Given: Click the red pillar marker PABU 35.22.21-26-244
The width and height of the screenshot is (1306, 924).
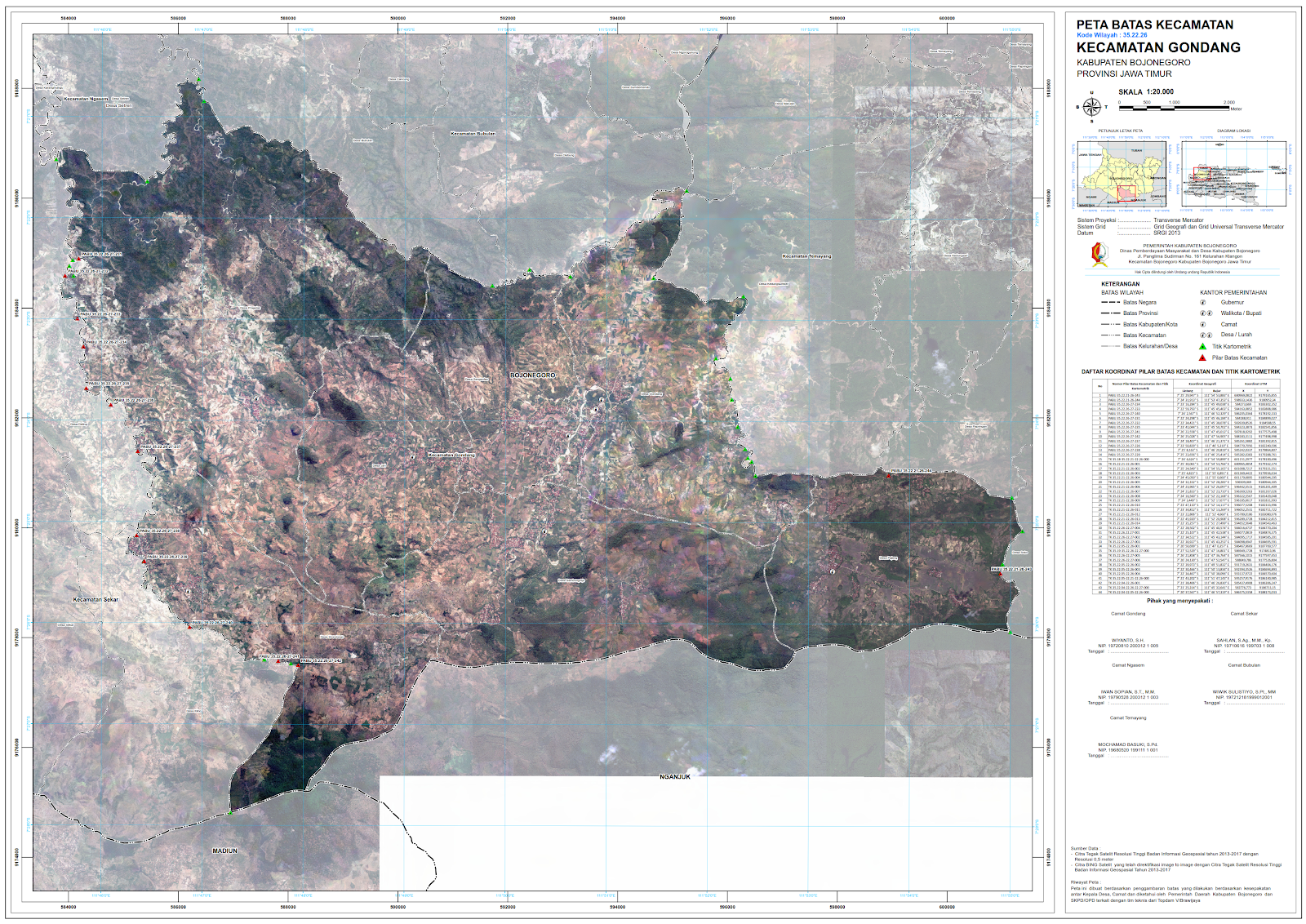Looking at the screenshot, I should point(889,474).
